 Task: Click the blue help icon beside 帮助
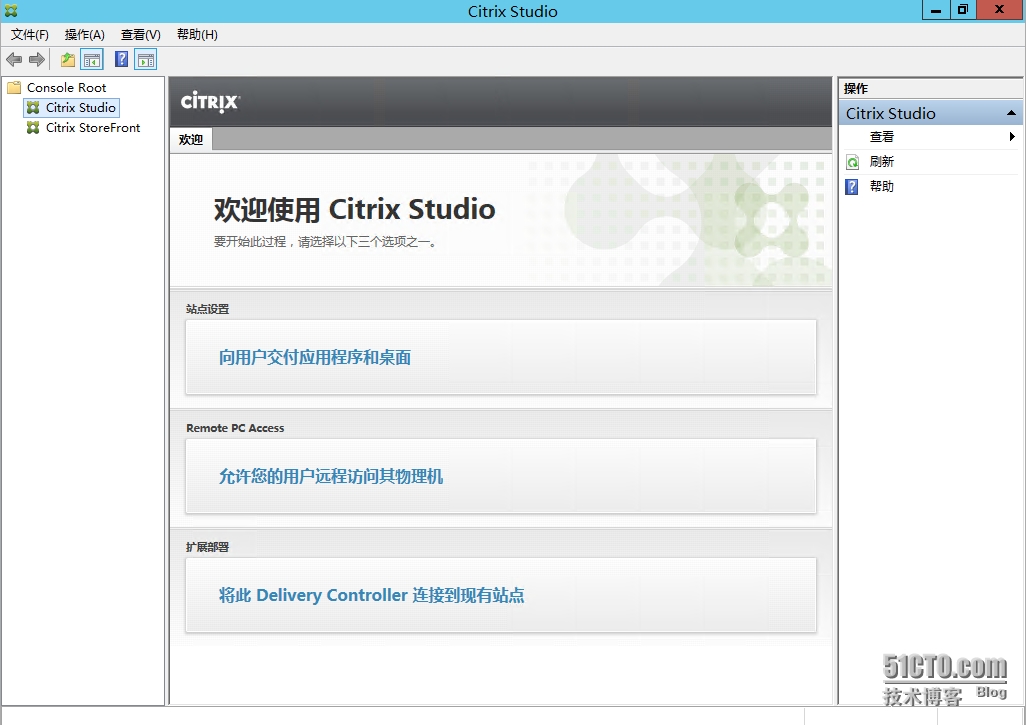click(x=852, y=186)
